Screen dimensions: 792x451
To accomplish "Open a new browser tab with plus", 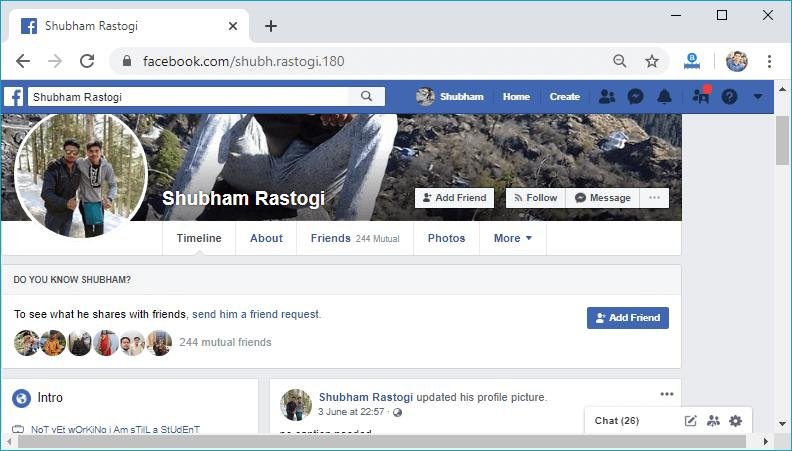I will [271, 26].
